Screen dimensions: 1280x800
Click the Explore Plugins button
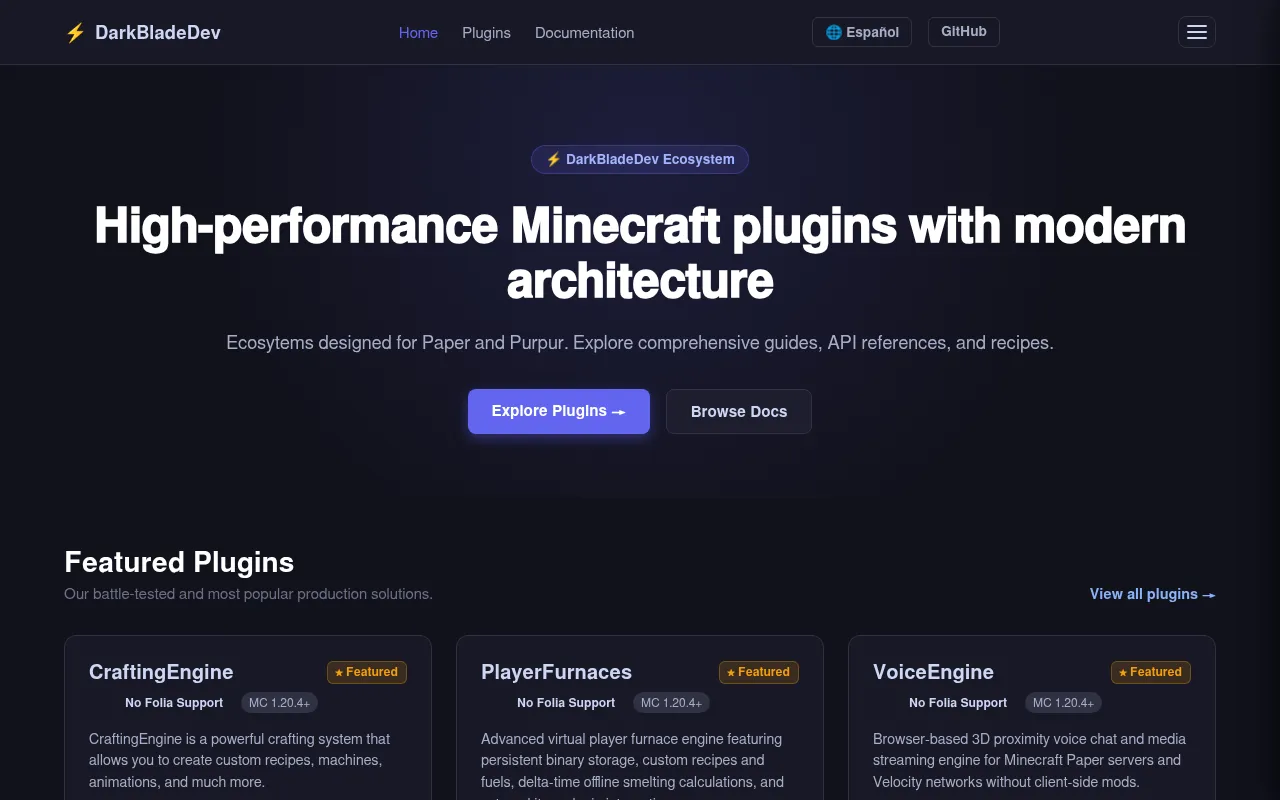pos(559,411)
